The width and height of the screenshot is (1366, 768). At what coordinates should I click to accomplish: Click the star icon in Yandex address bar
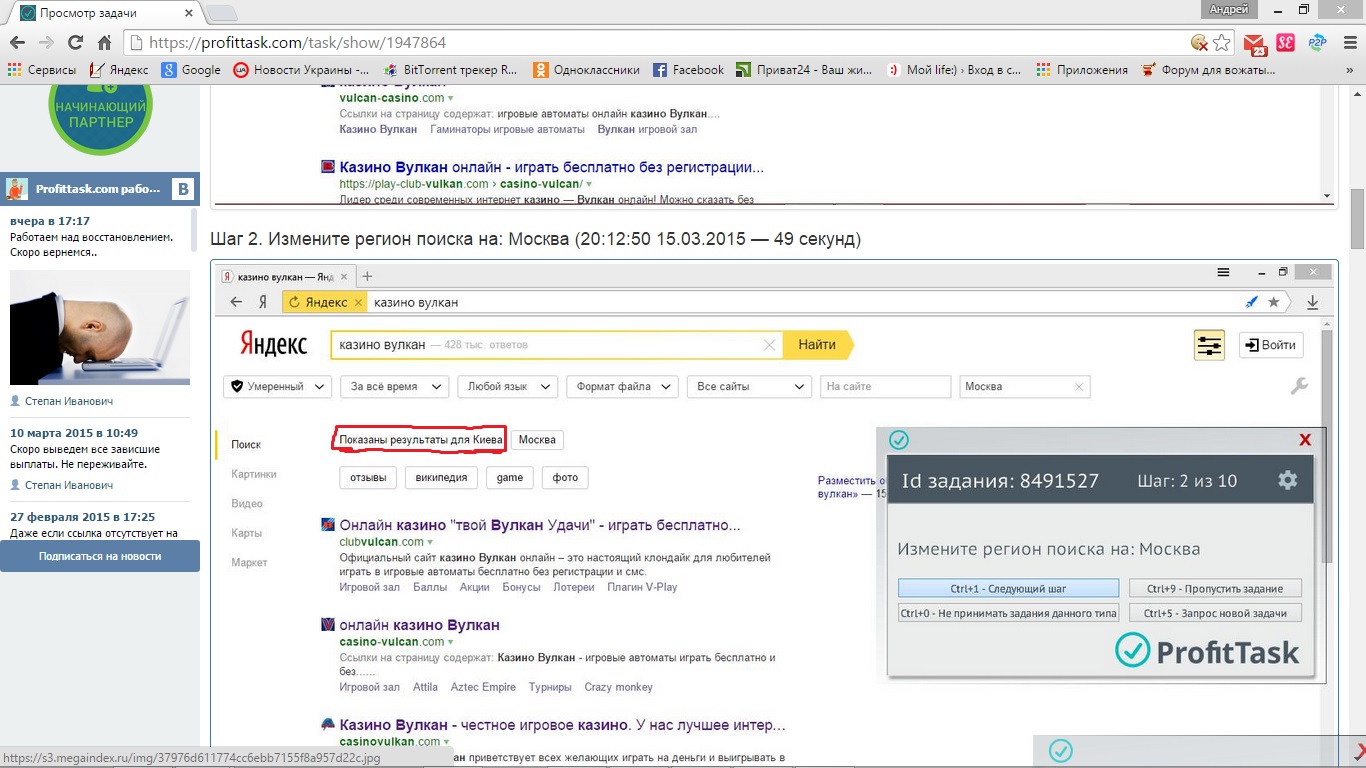pyautogui.click(x=1273, y=302)
